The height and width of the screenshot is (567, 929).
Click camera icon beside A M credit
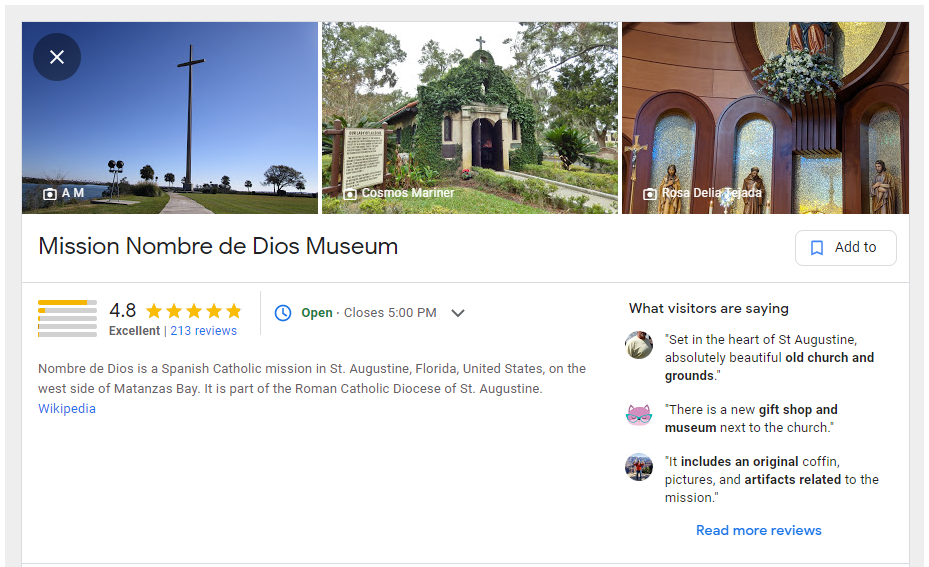(50, 194)
